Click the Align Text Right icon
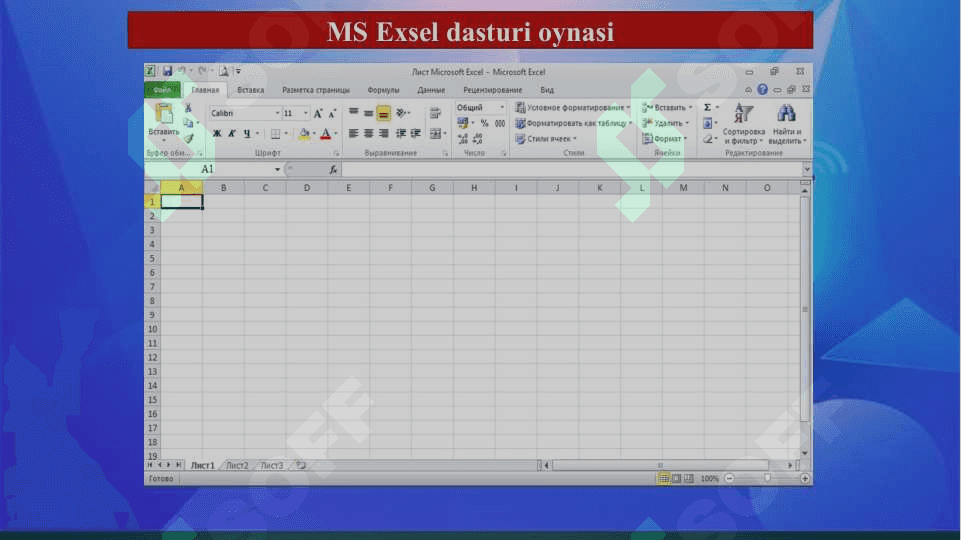 [384, 133]
